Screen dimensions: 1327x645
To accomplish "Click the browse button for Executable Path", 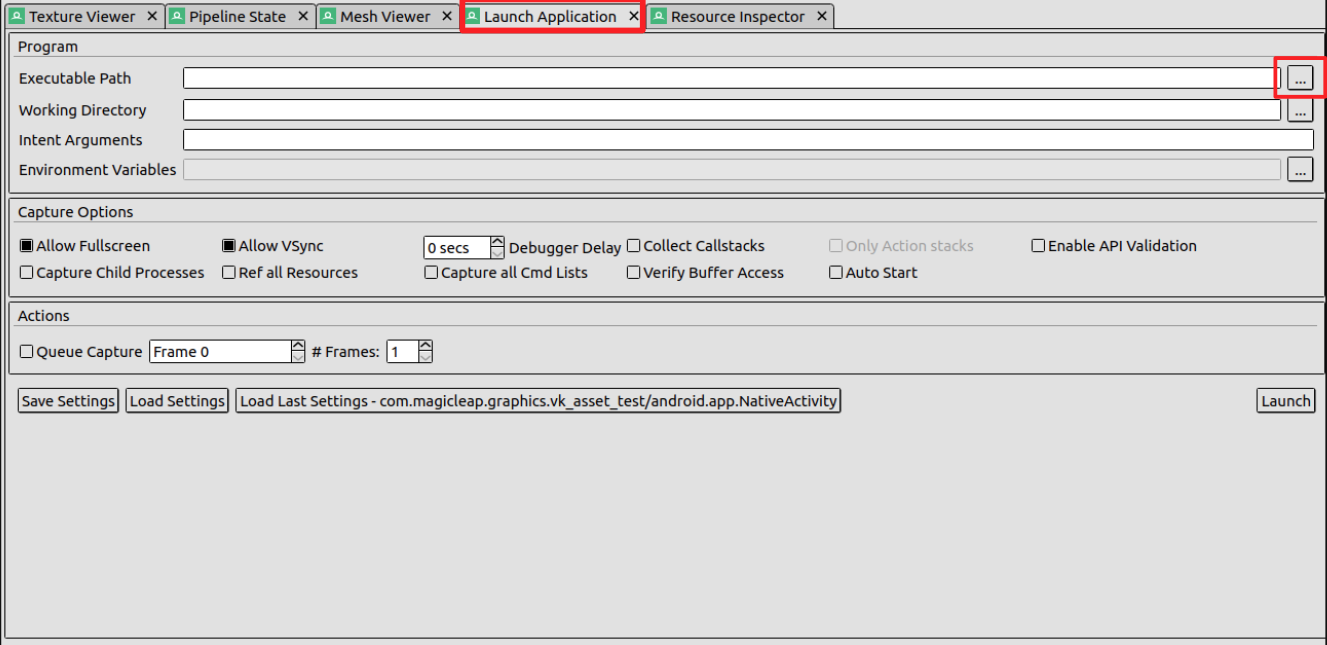I will point(1299,78).
